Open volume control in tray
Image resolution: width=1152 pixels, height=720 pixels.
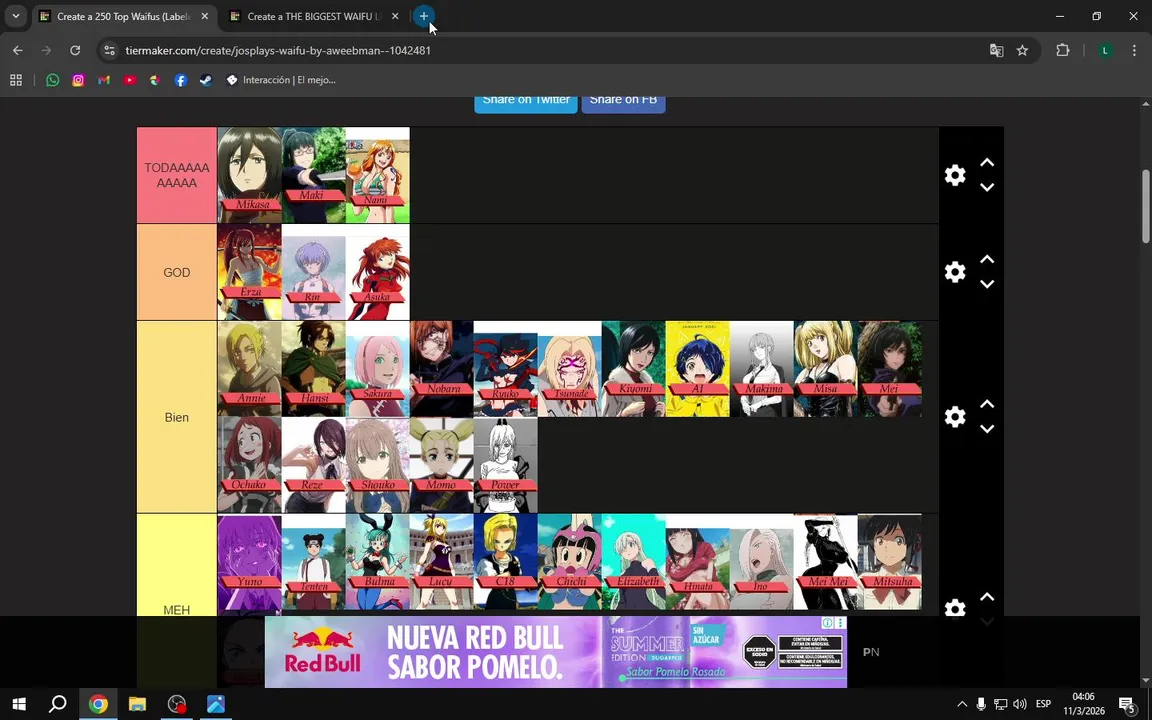pos(1020,704)
